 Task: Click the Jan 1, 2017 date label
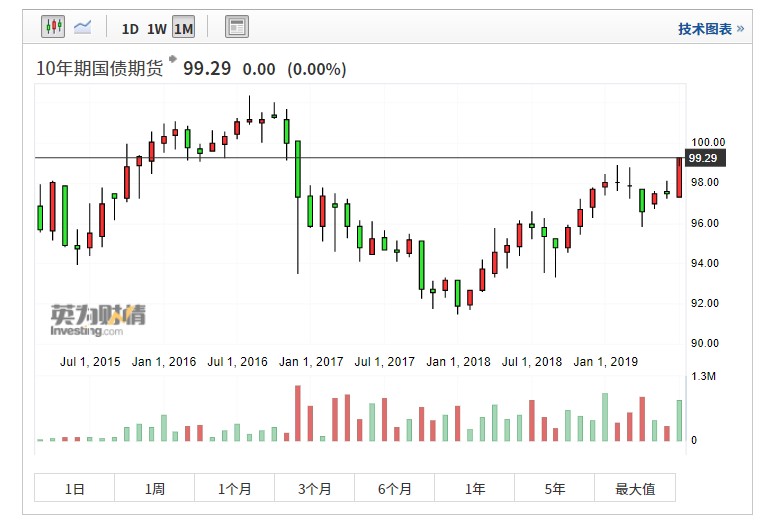point(311,362)
